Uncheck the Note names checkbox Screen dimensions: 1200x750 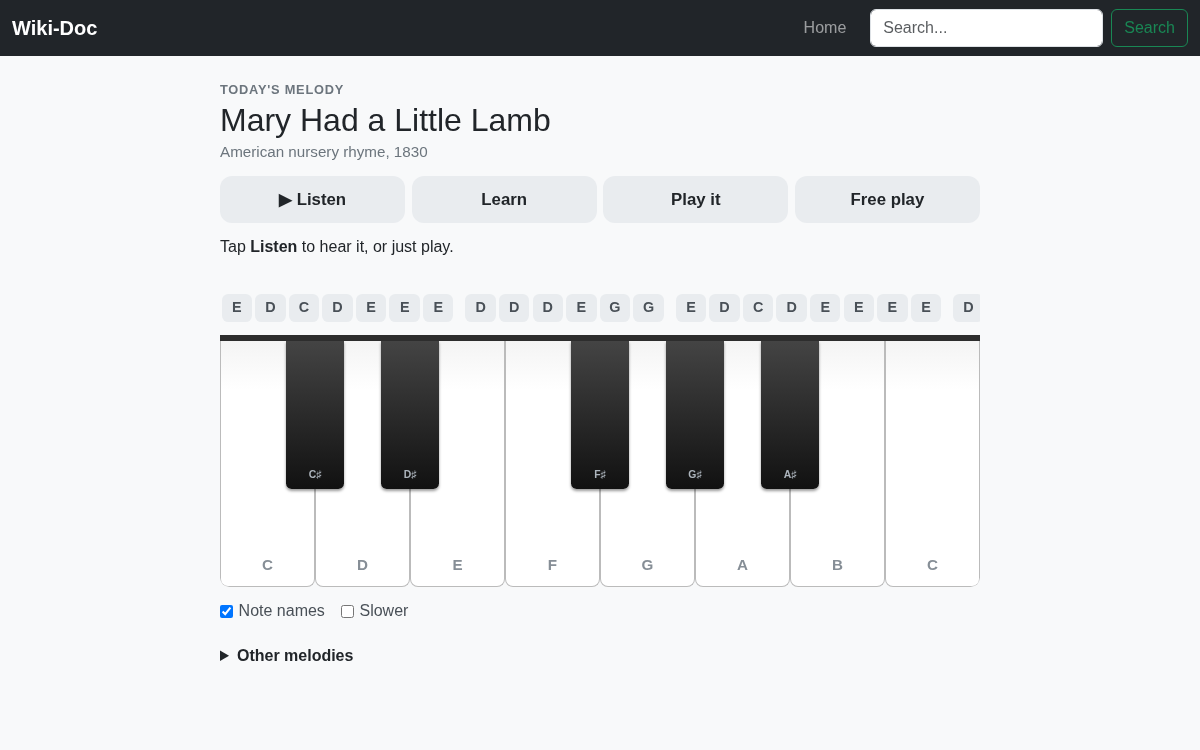coord(226,611)
